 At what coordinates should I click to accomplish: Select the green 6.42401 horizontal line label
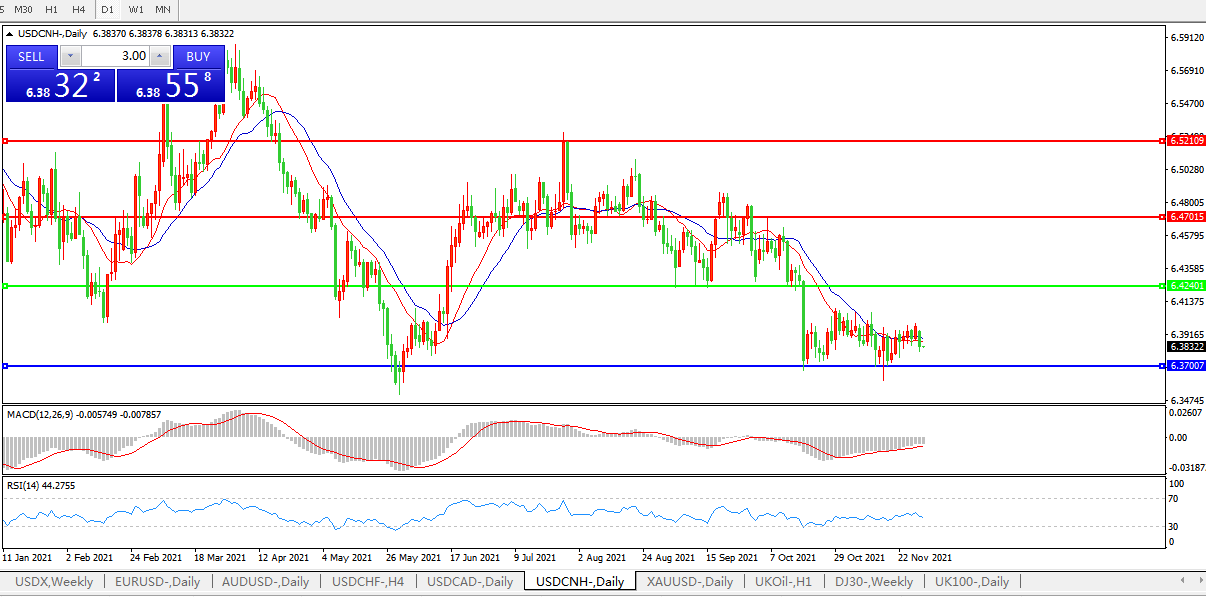1186,286
